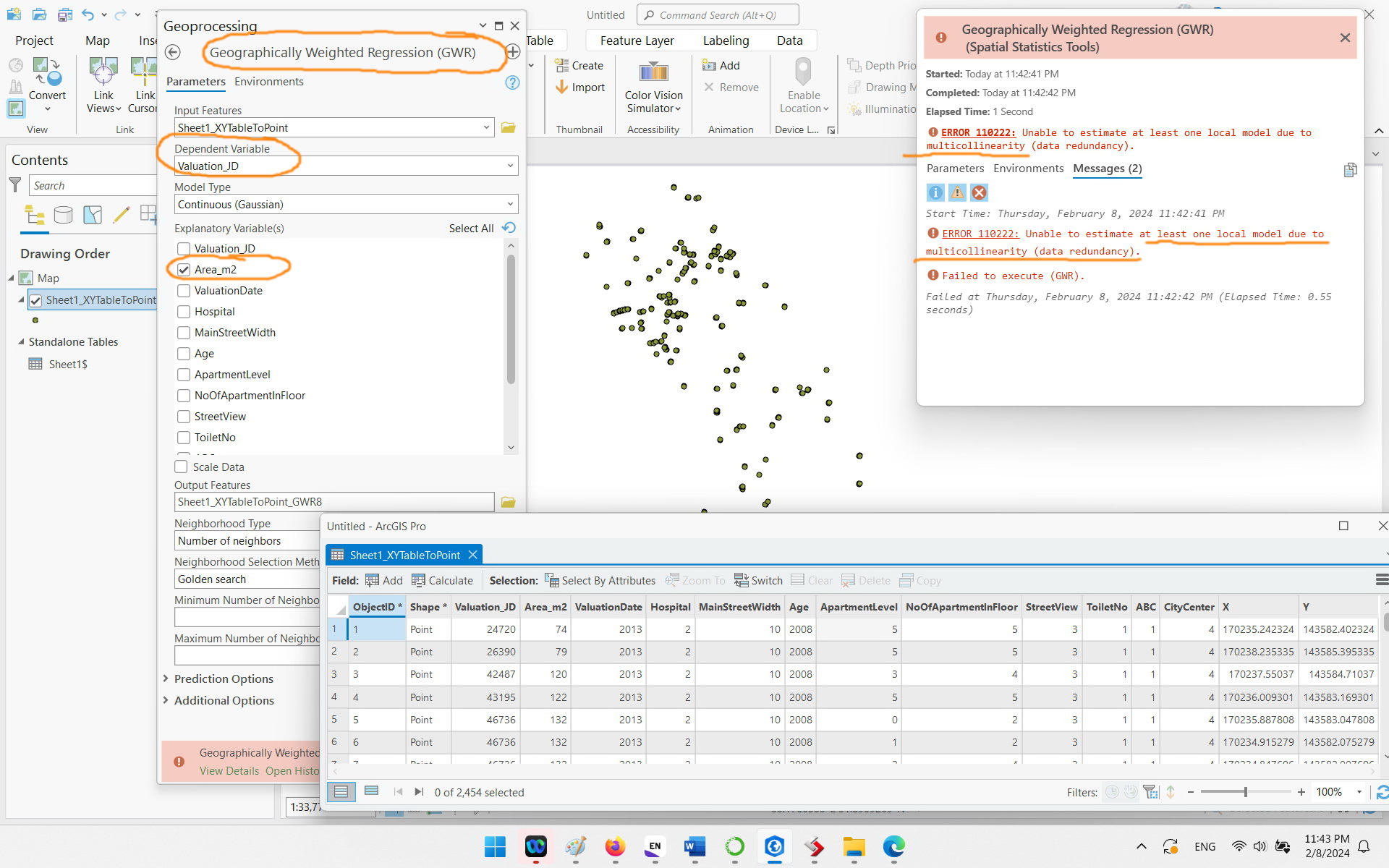Switch the current selection in the table
Viewport: 1389px width, 868px height.
pyautogui.click(x=758, y=580)
